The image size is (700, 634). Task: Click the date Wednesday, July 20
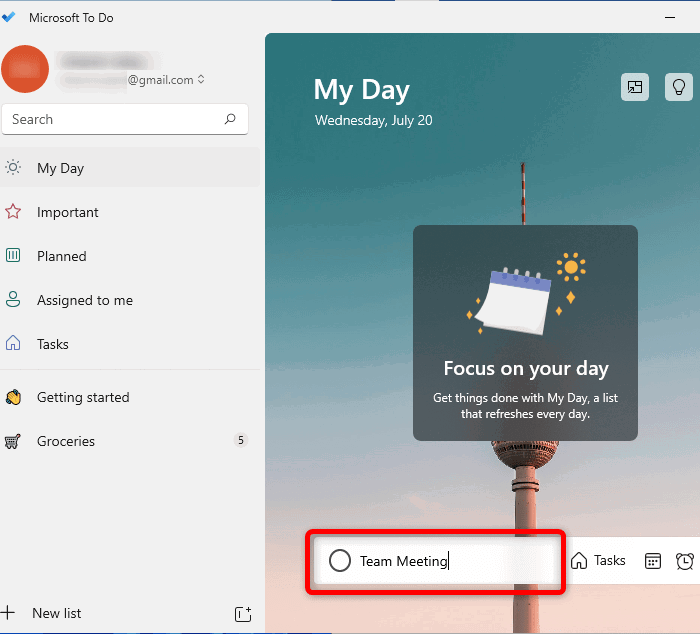point(374,121)
